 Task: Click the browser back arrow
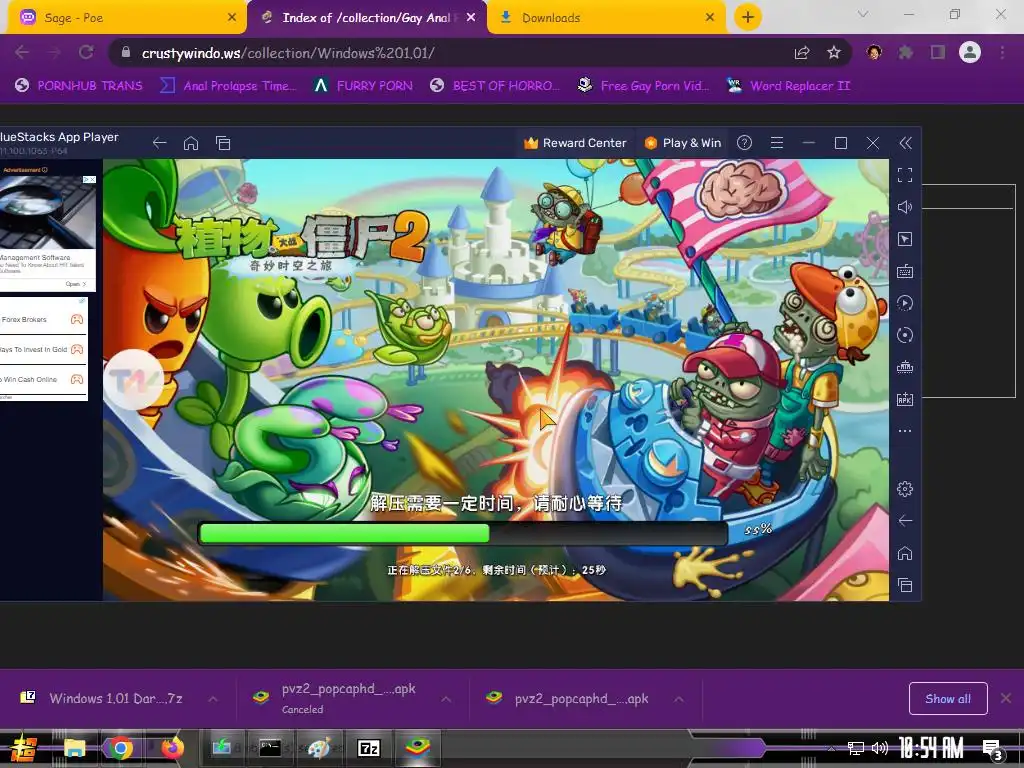pyautogui.click(x=22, y=52)
